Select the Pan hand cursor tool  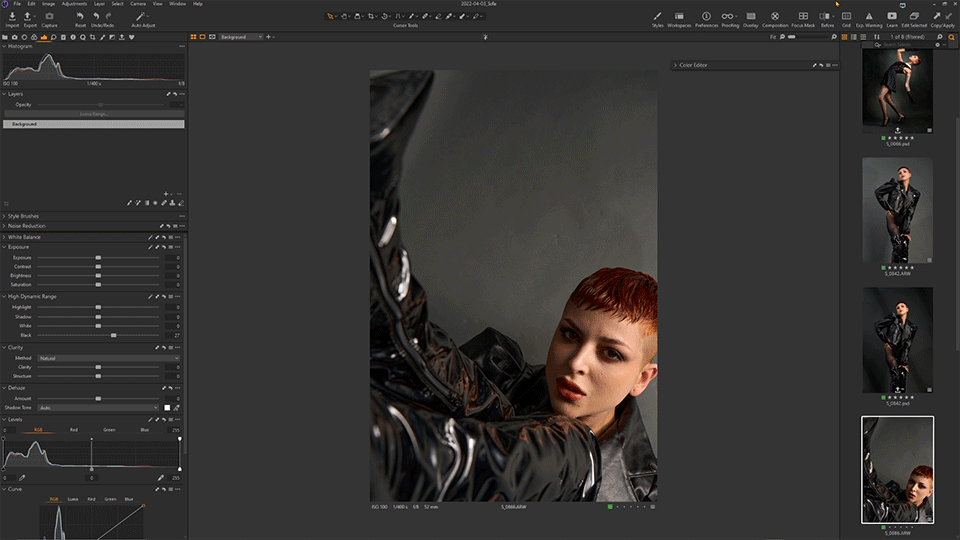tap(344, 16)
